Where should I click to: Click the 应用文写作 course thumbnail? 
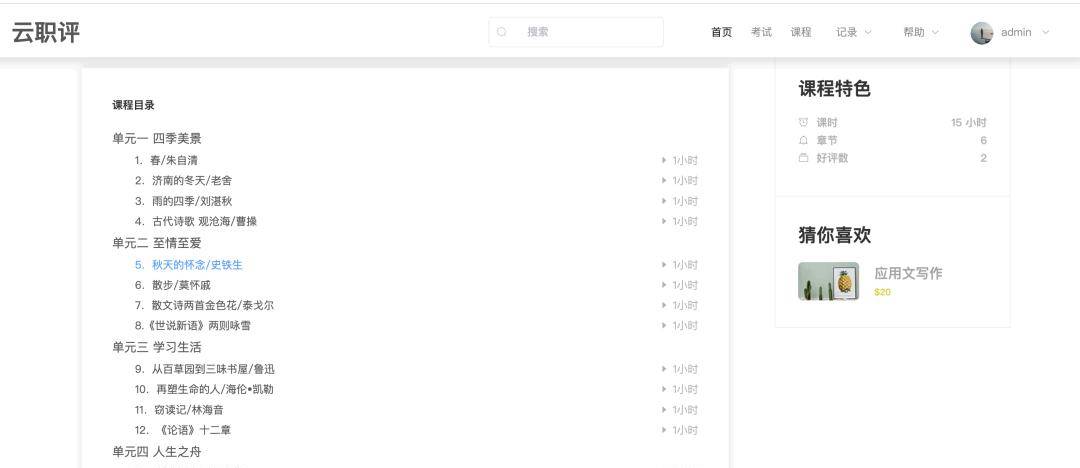click(x=828, y=281)
